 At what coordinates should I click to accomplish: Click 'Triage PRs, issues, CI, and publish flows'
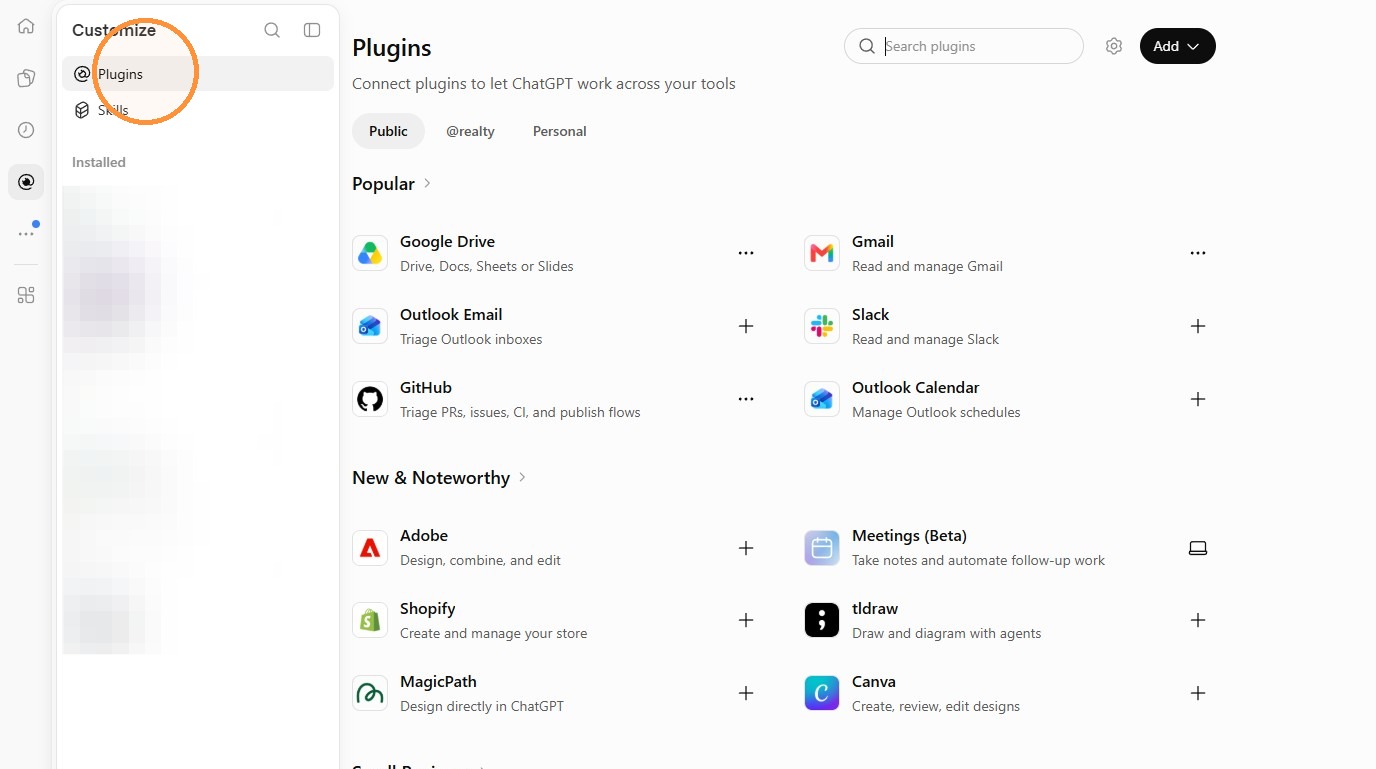tap(520, 412)
